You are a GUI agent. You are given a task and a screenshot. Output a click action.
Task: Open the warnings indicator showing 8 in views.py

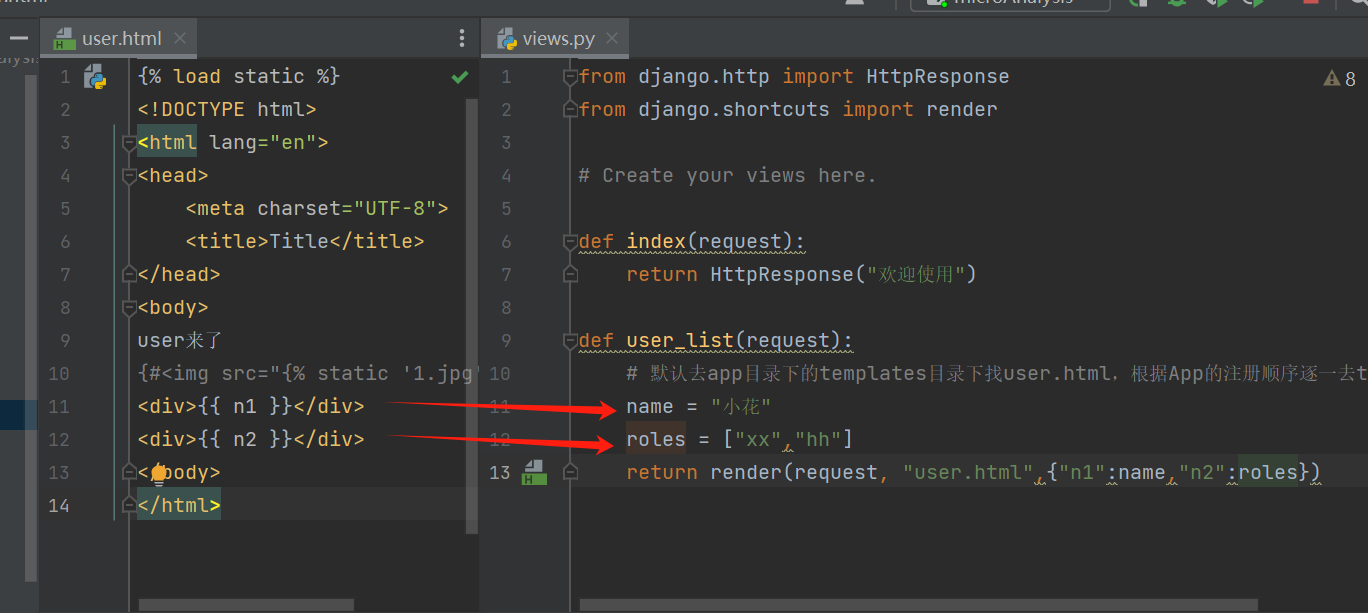pyautogui.click(x=1339, y=78)
